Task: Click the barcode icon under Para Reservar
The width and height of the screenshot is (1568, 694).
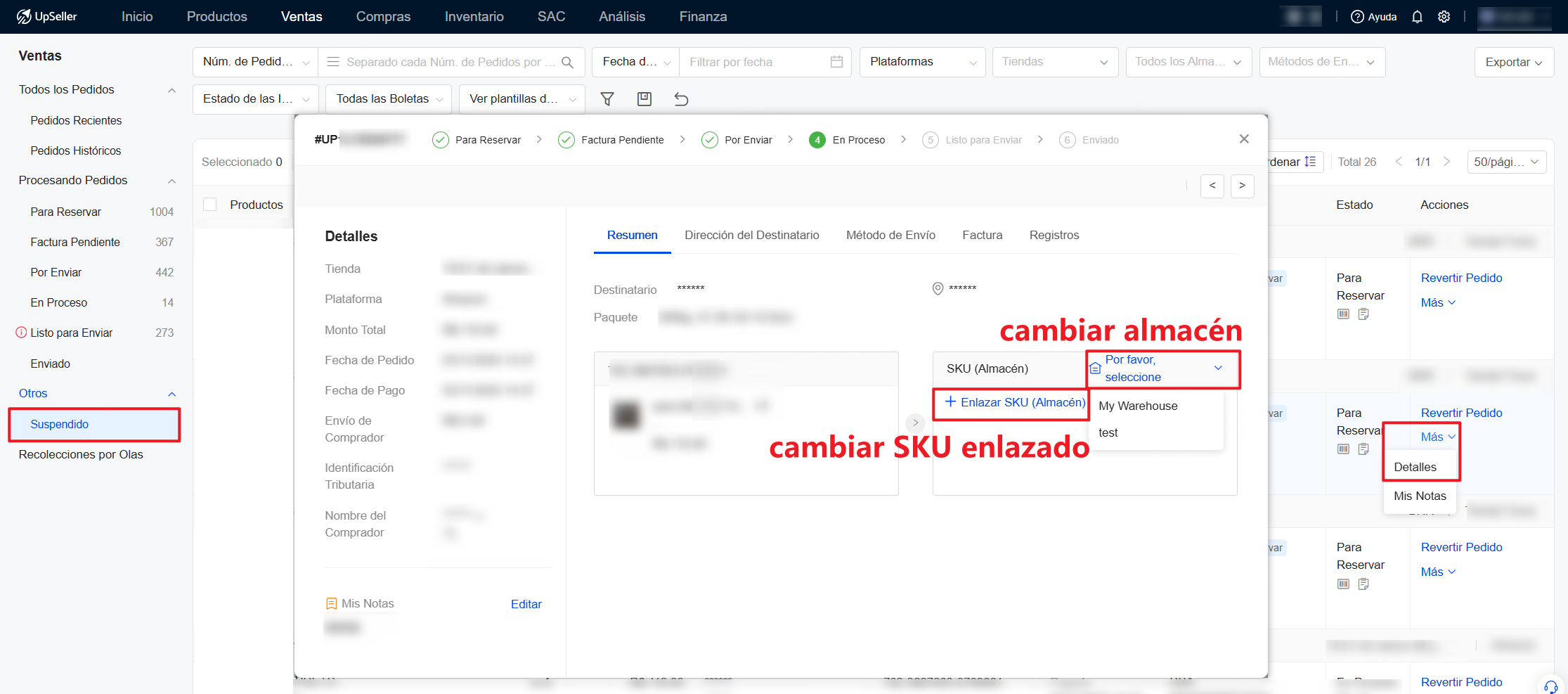Action: [1343, 314]
